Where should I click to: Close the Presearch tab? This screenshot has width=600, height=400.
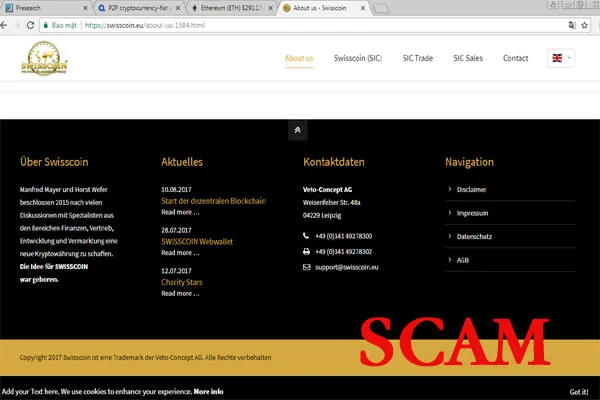pos(85,8)
